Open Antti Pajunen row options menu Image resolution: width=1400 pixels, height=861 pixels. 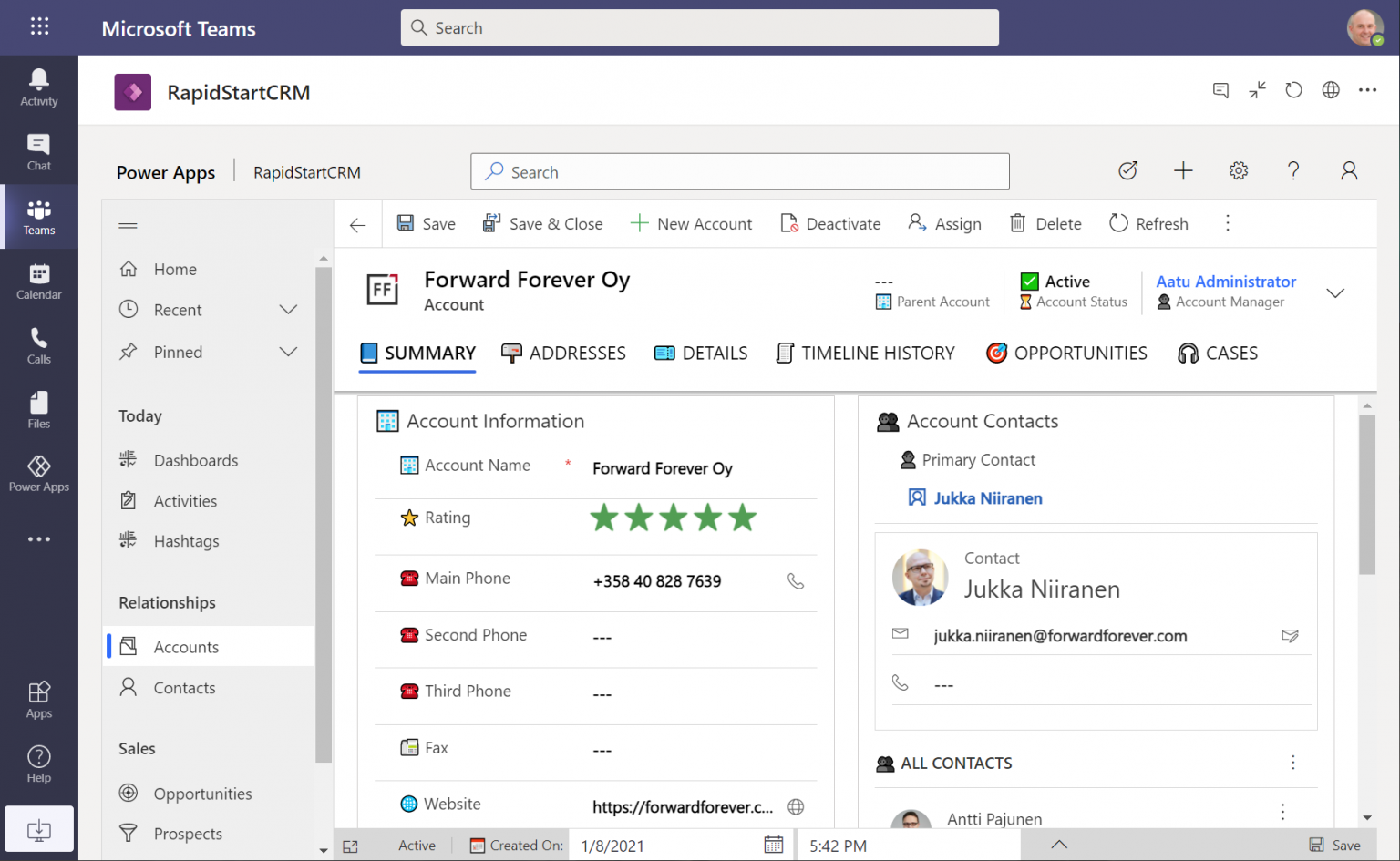pos(1282,811)
